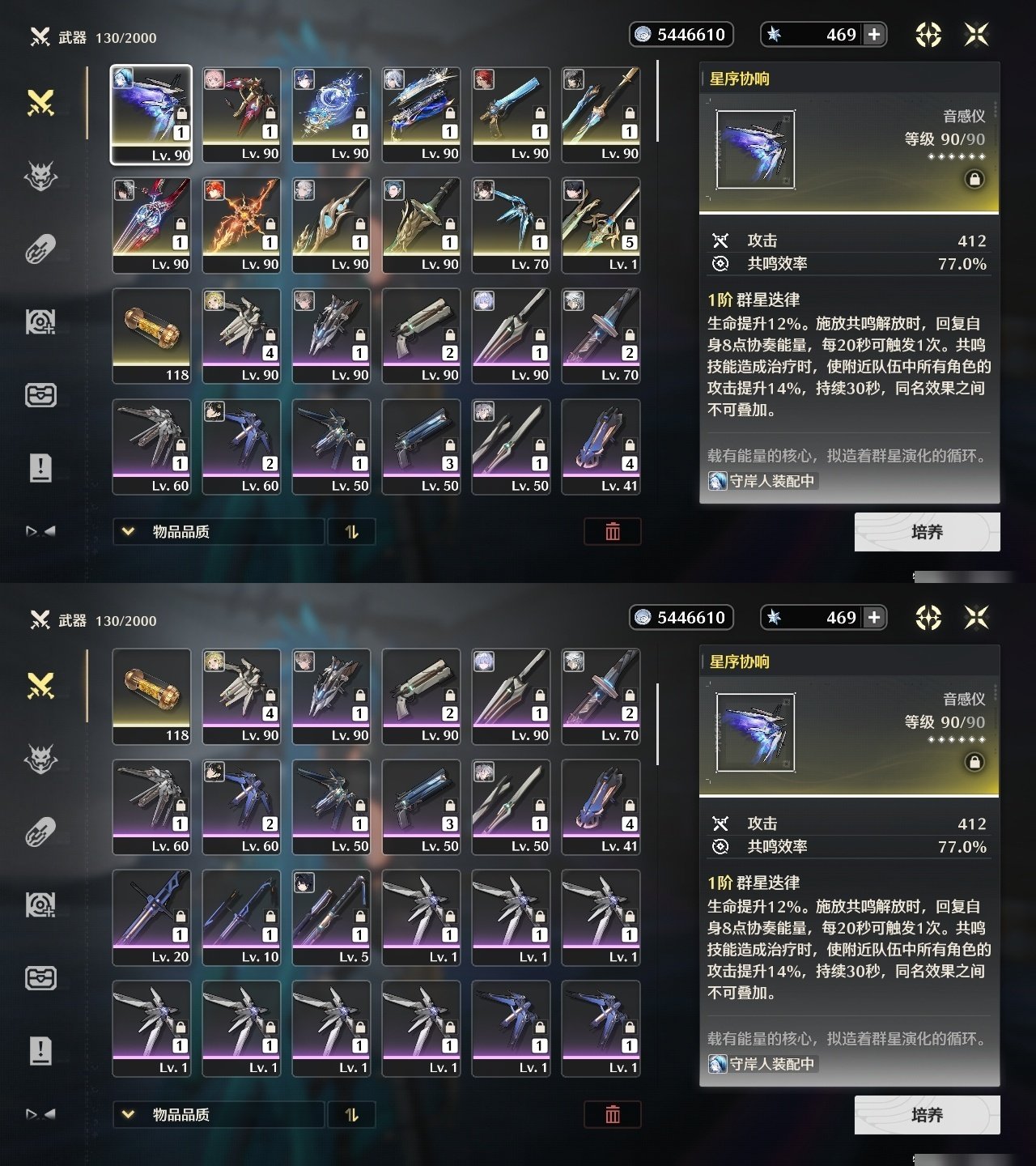Toggle sort order arrows in top filter bar
1036x1166 pixels.
point(351,531)
